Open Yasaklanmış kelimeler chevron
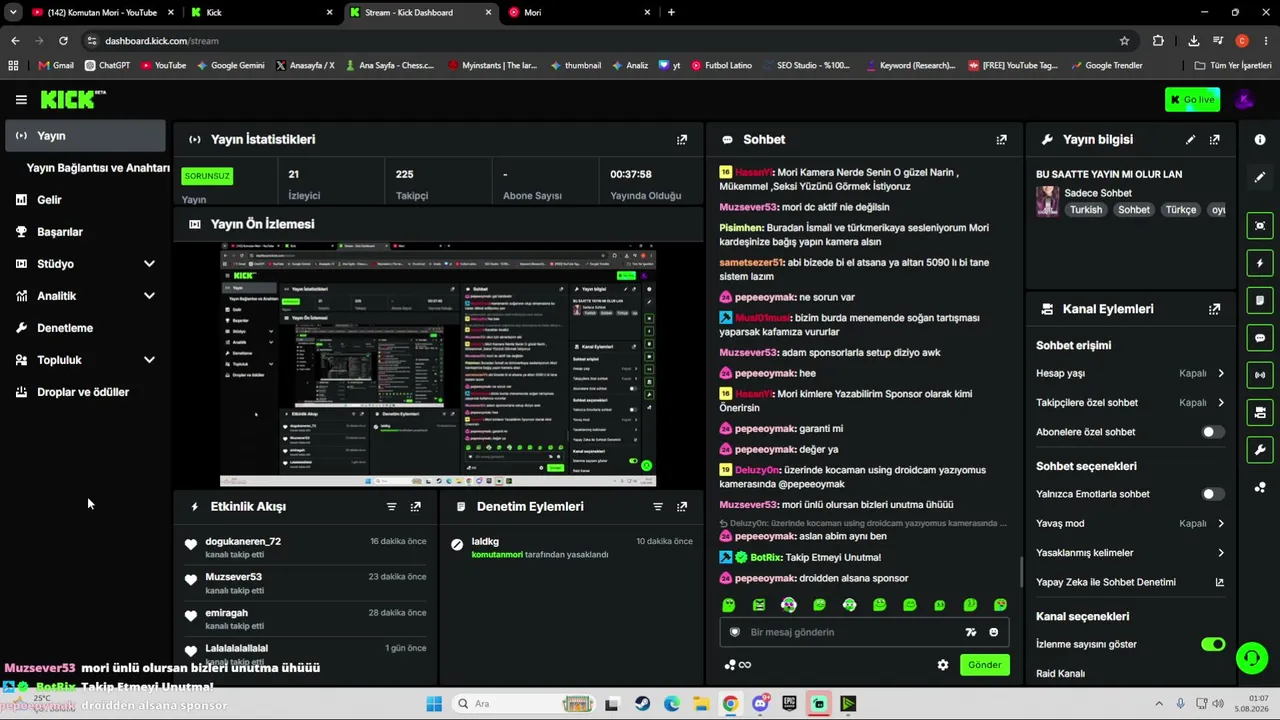The height and width of the screenshot is (720, 1280). [1221, 553]
